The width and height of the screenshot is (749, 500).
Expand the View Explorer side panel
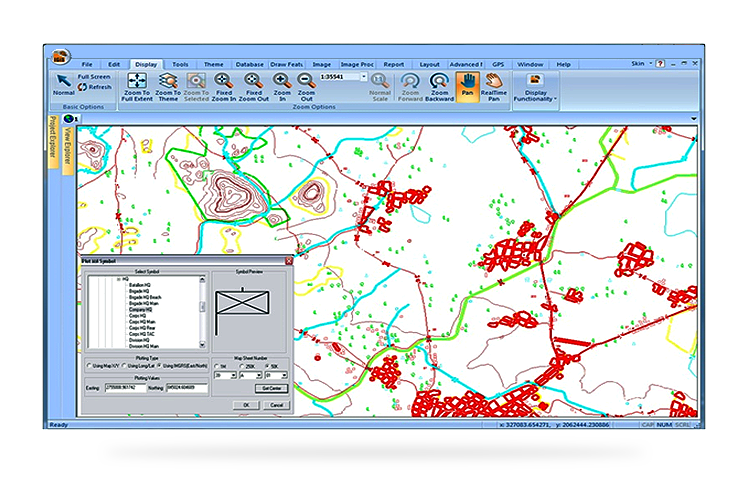(67, 150)
